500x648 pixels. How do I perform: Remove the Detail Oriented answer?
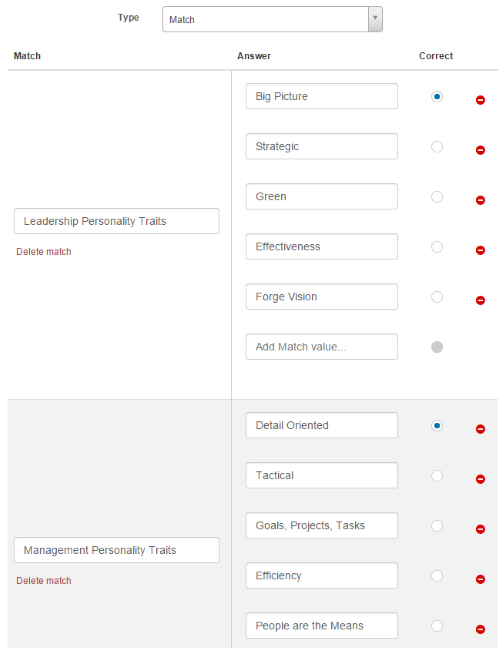tap(480, 429)
